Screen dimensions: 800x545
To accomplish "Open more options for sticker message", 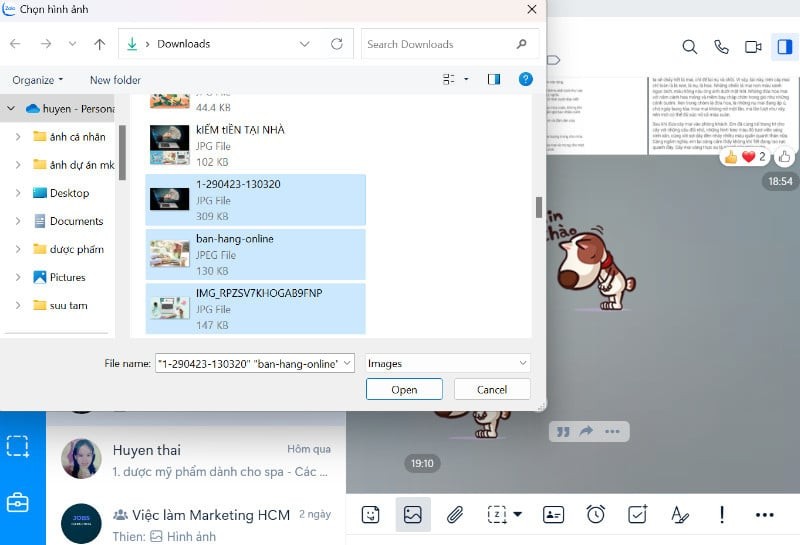I will tap(612, 432).
